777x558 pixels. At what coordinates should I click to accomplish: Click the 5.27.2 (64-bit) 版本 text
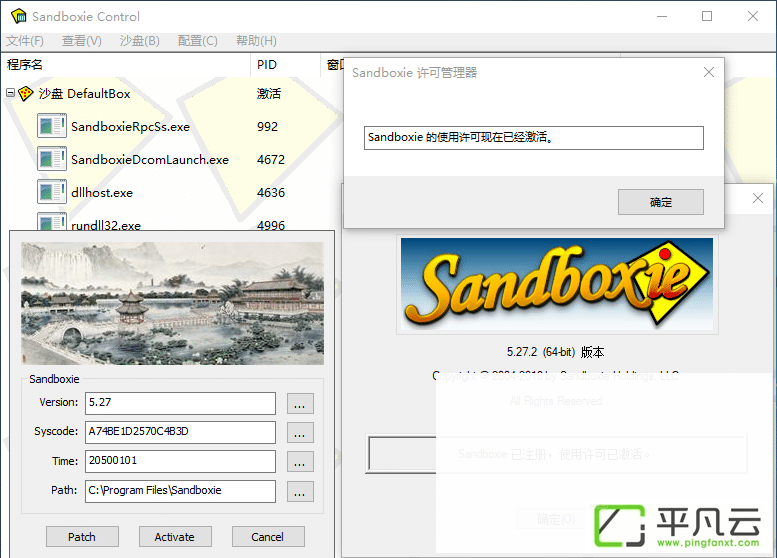(555, 352)
